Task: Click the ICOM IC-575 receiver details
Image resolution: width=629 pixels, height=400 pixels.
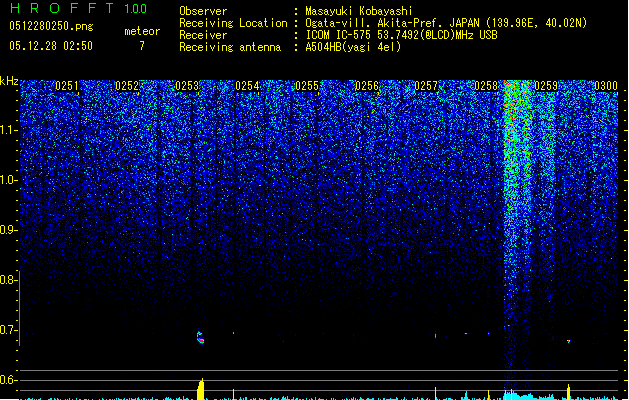Action: (x=402, y=35)
